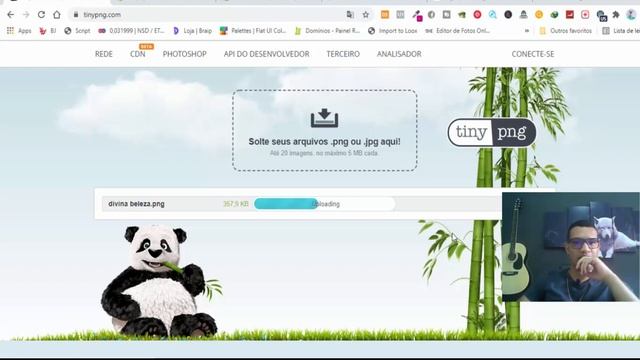Open the puzzle-piece extensions menu
This screenshot has height=360, width=640.
(616, 15)
